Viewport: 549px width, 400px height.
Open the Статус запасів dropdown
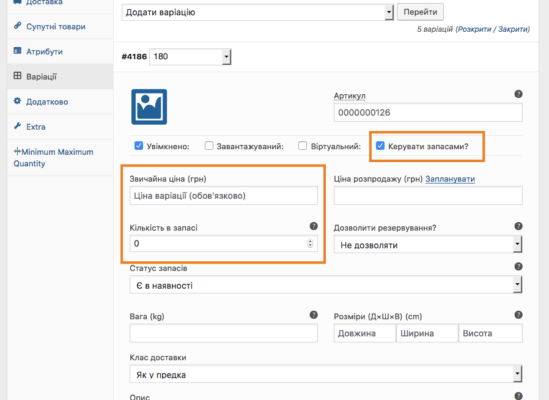pyautogui.click(x=326, y=285)
